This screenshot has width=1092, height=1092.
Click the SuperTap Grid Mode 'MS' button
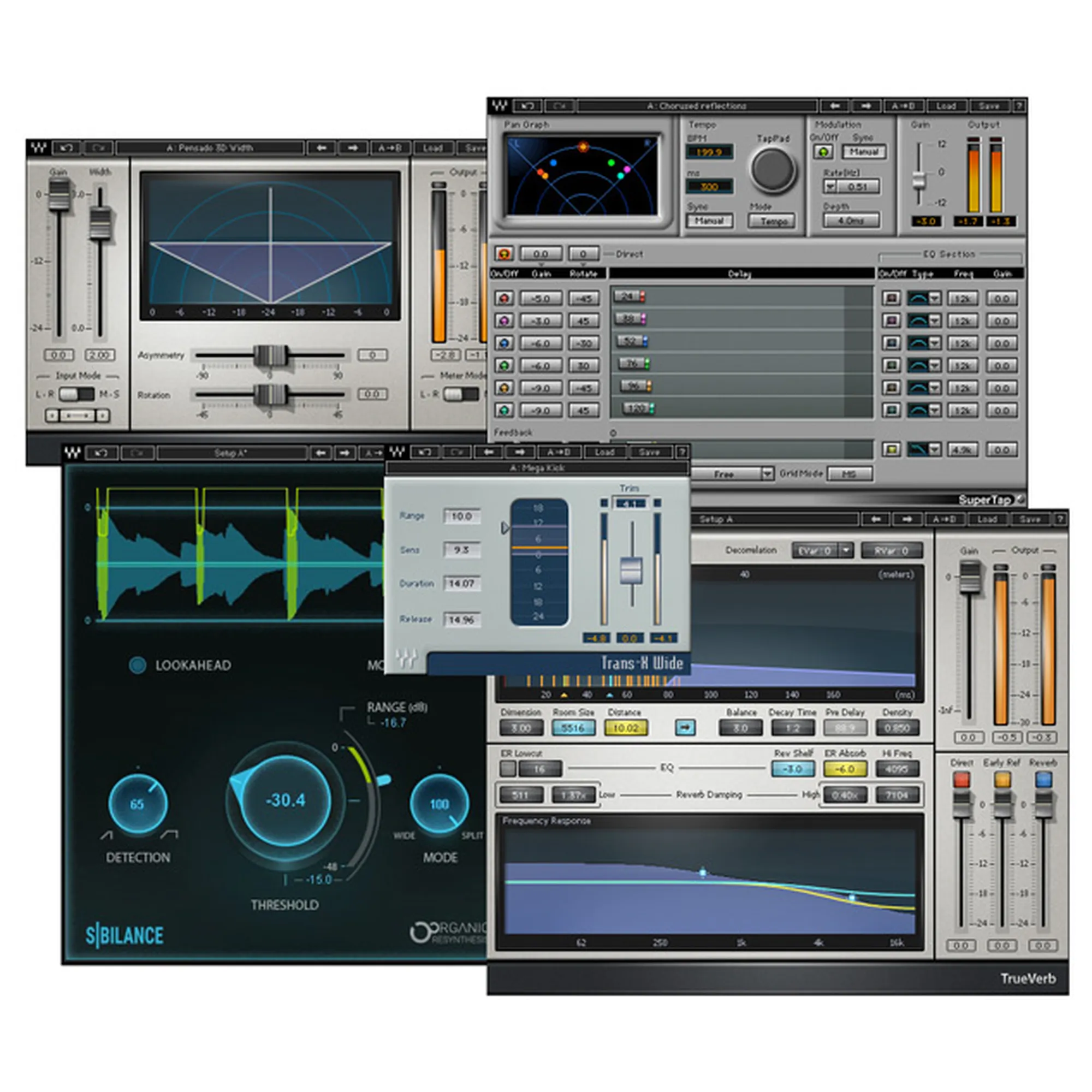tap(849, 473)
